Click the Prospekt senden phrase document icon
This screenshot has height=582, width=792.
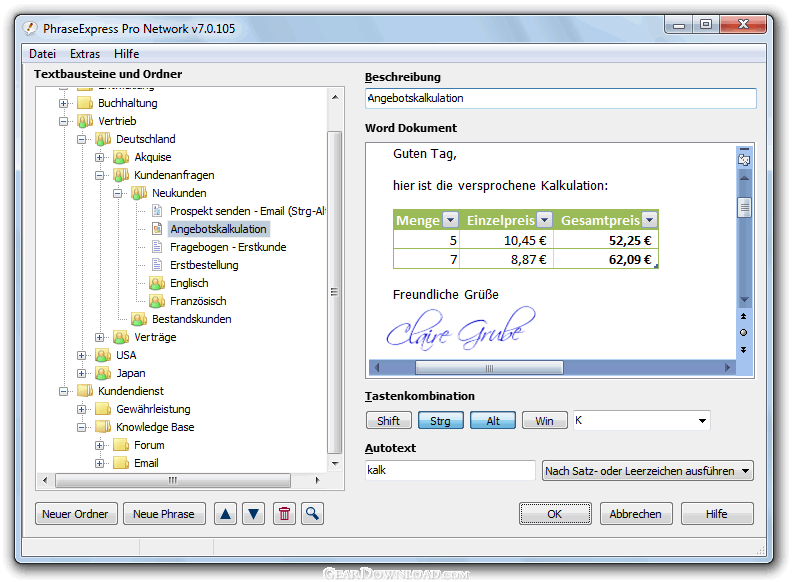click(157, 211)
